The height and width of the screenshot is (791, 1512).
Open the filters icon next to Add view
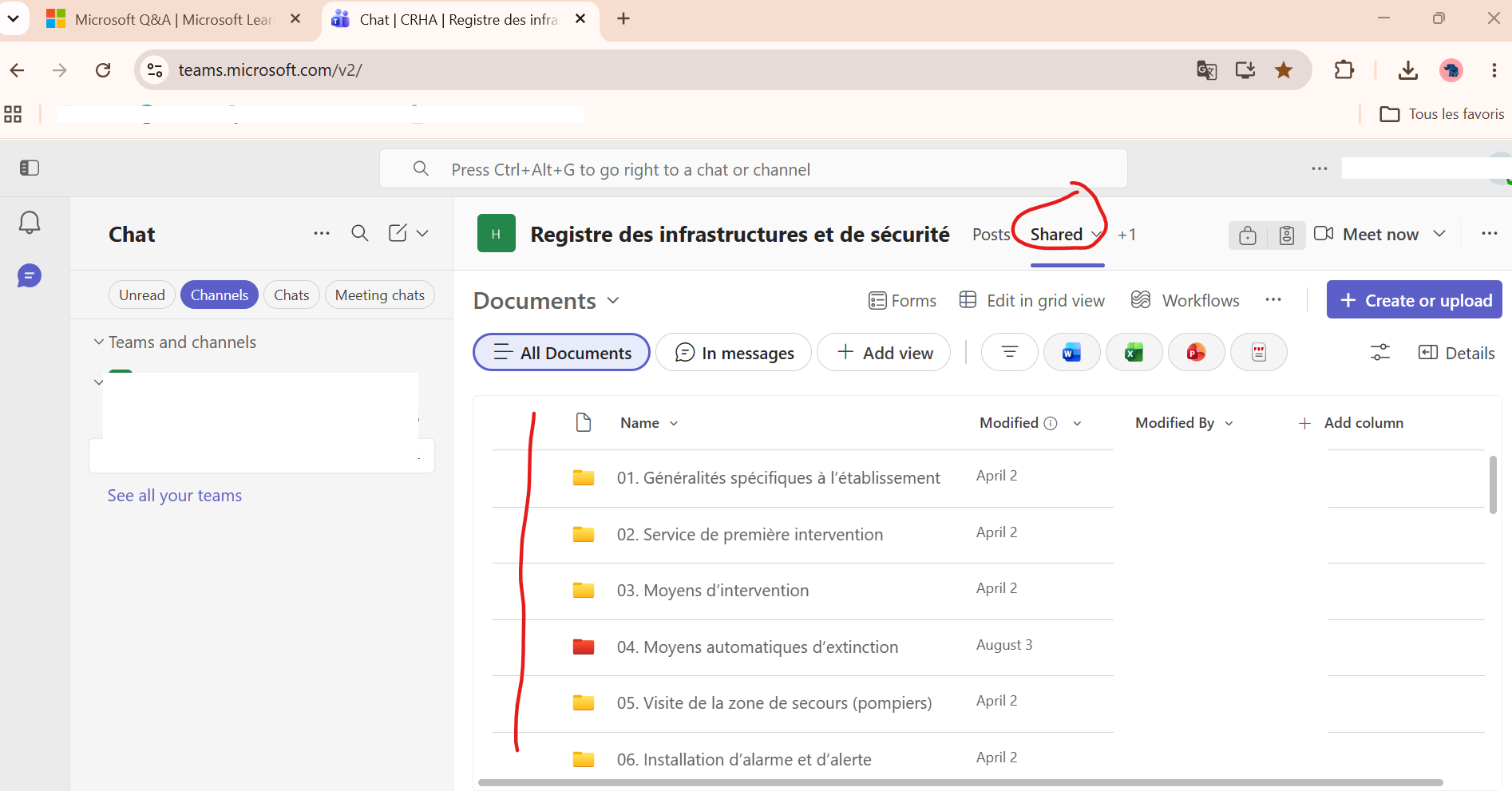pos(1010,352)
